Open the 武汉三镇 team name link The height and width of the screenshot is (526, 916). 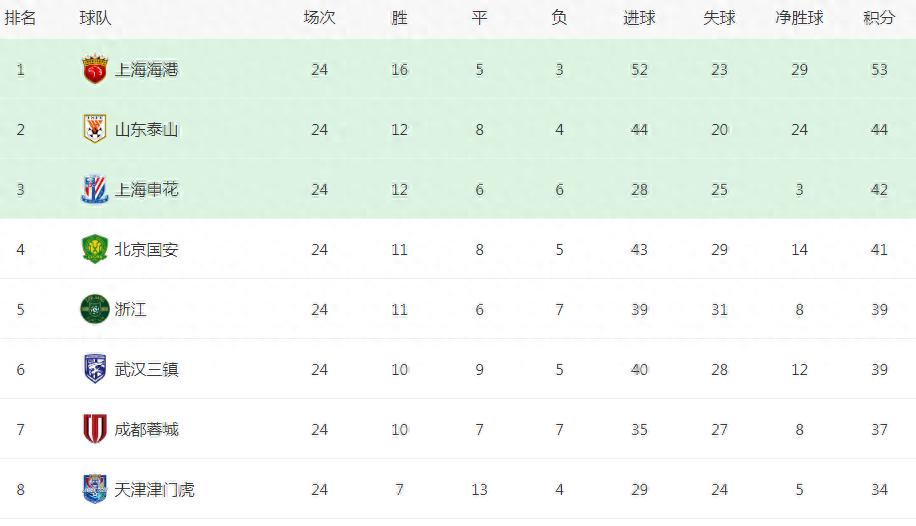(147, 370)
